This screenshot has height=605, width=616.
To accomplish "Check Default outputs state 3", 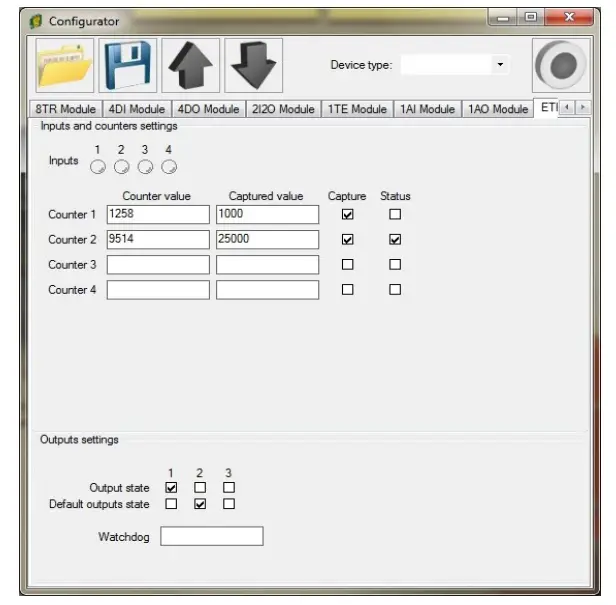I will (x=229, y=504).
